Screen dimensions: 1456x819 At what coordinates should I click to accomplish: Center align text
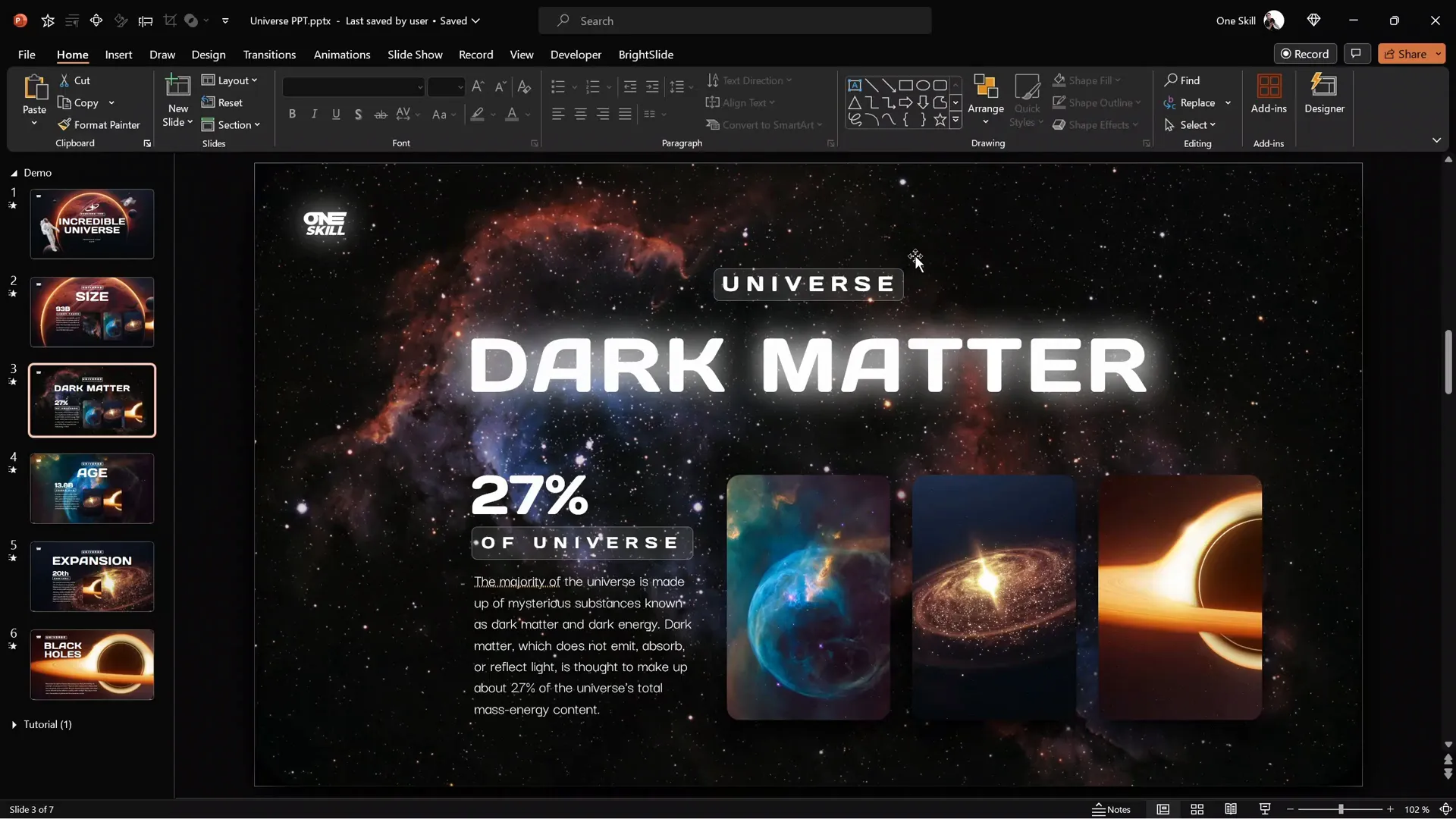click(580, 115)
